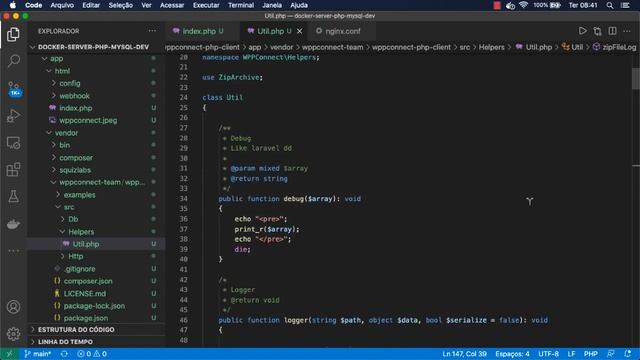Open the Arquivo menu

click(x=62, y=5)
